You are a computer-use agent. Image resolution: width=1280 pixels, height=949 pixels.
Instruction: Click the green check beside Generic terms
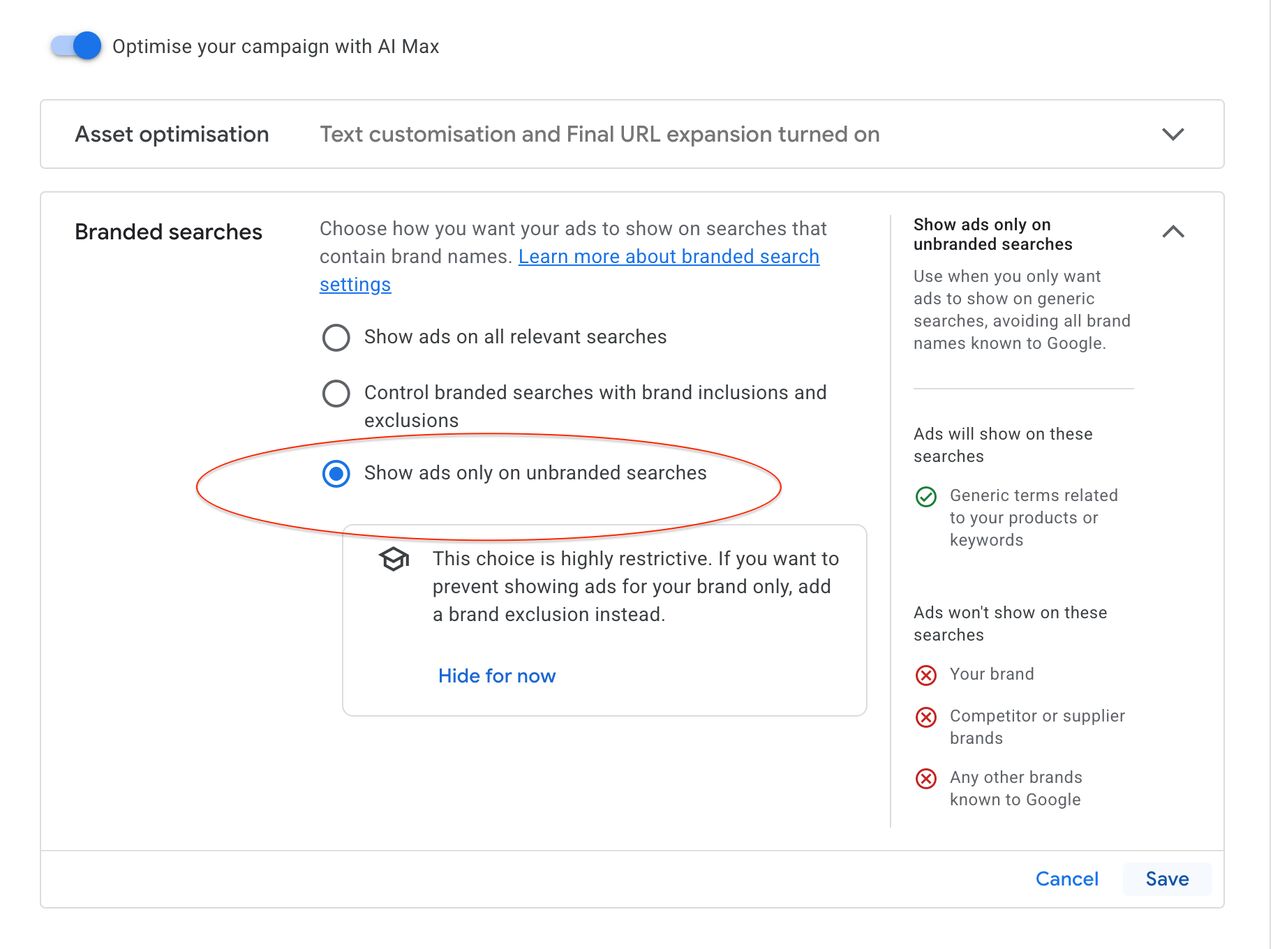pos(926,496)
